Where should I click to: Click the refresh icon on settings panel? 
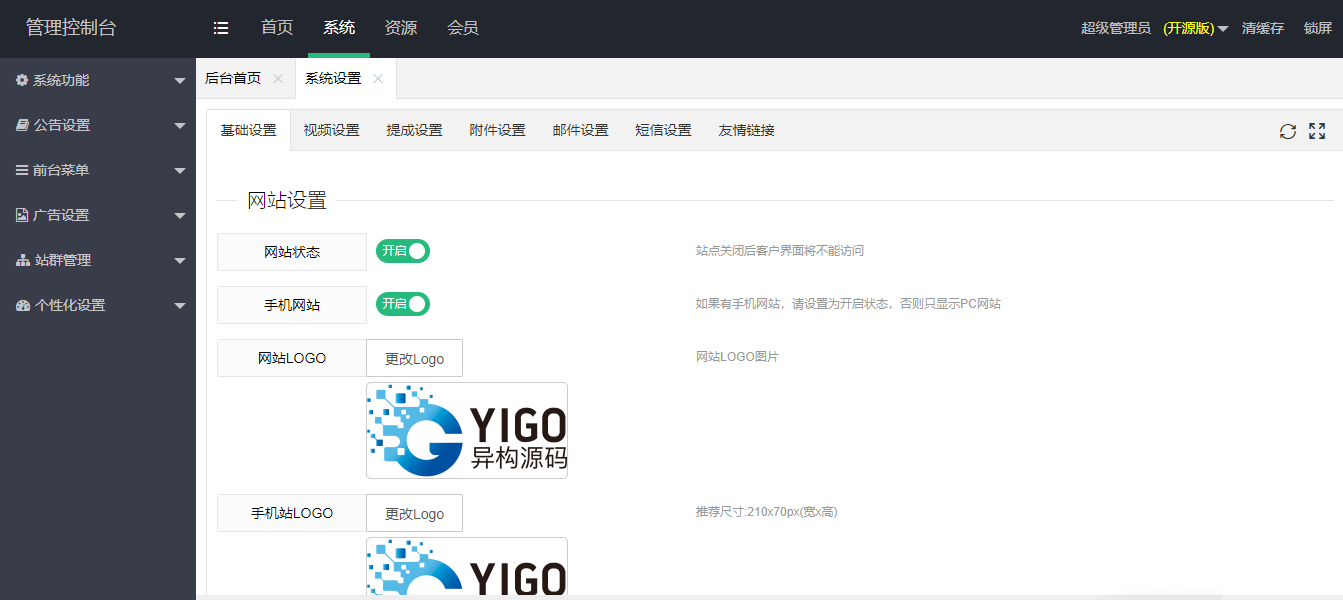coord(1288,130)
